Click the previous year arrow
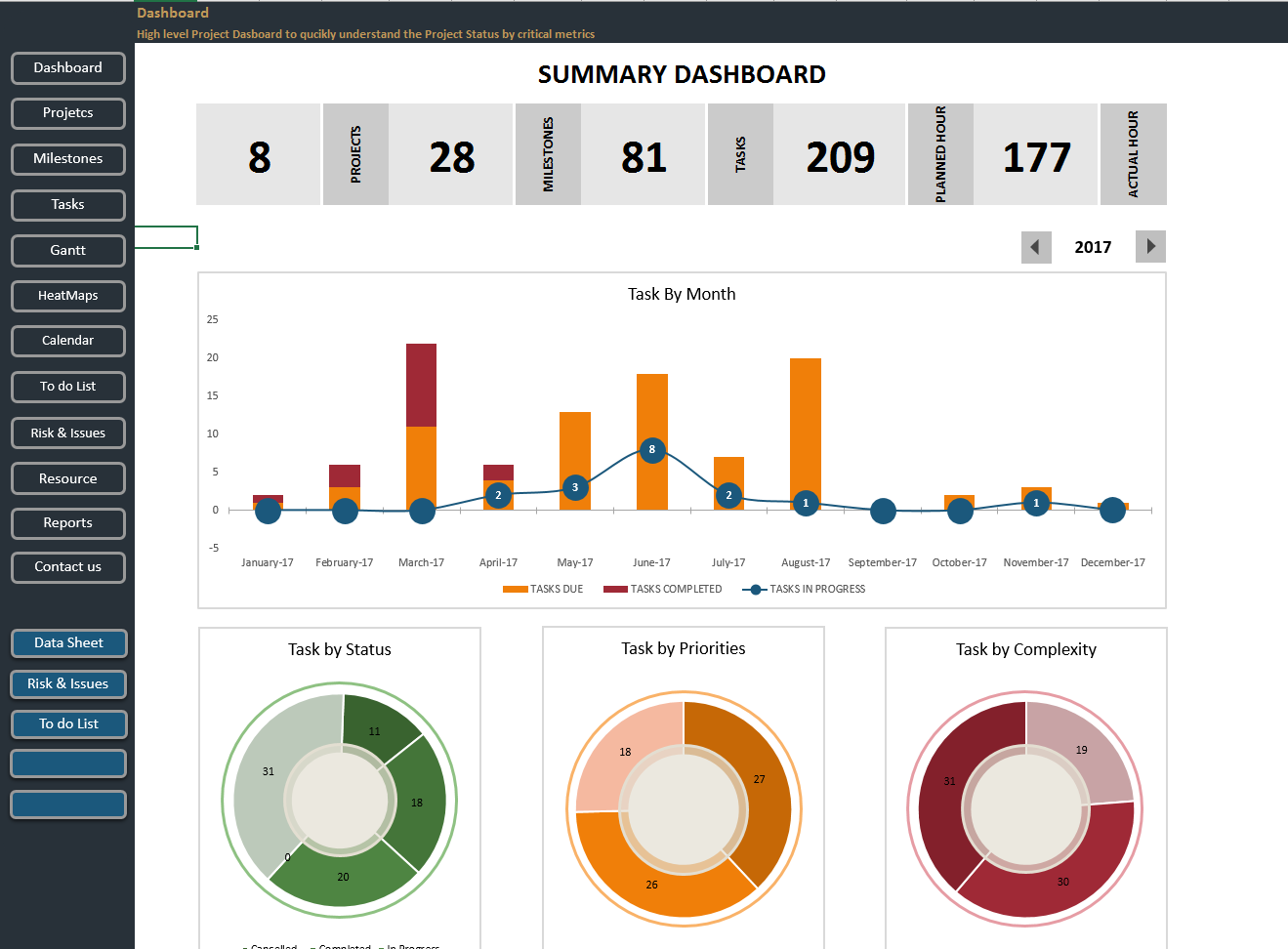 (1036, 246)
